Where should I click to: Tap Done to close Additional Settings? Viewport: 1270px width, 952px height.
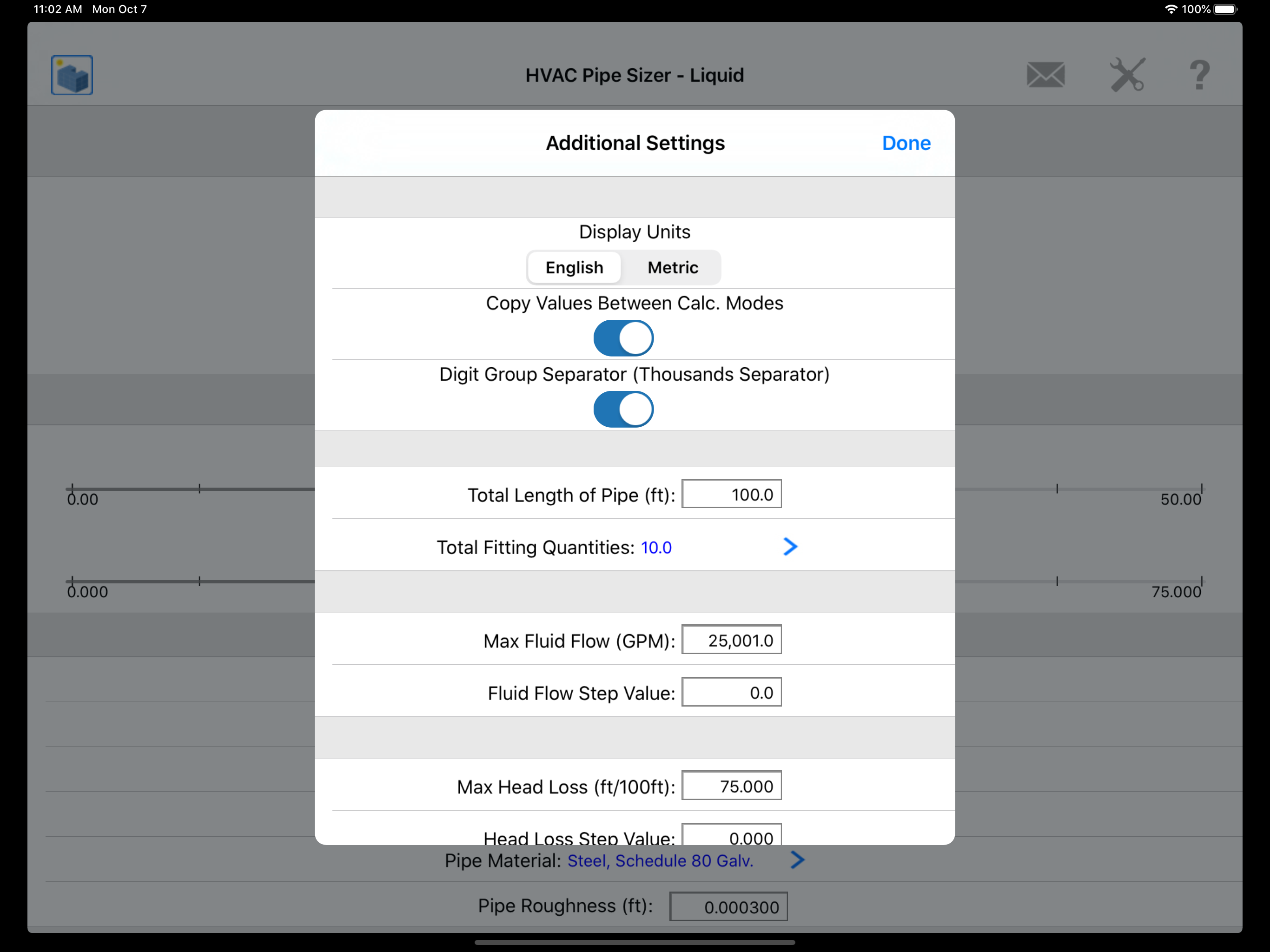(906, 143)
